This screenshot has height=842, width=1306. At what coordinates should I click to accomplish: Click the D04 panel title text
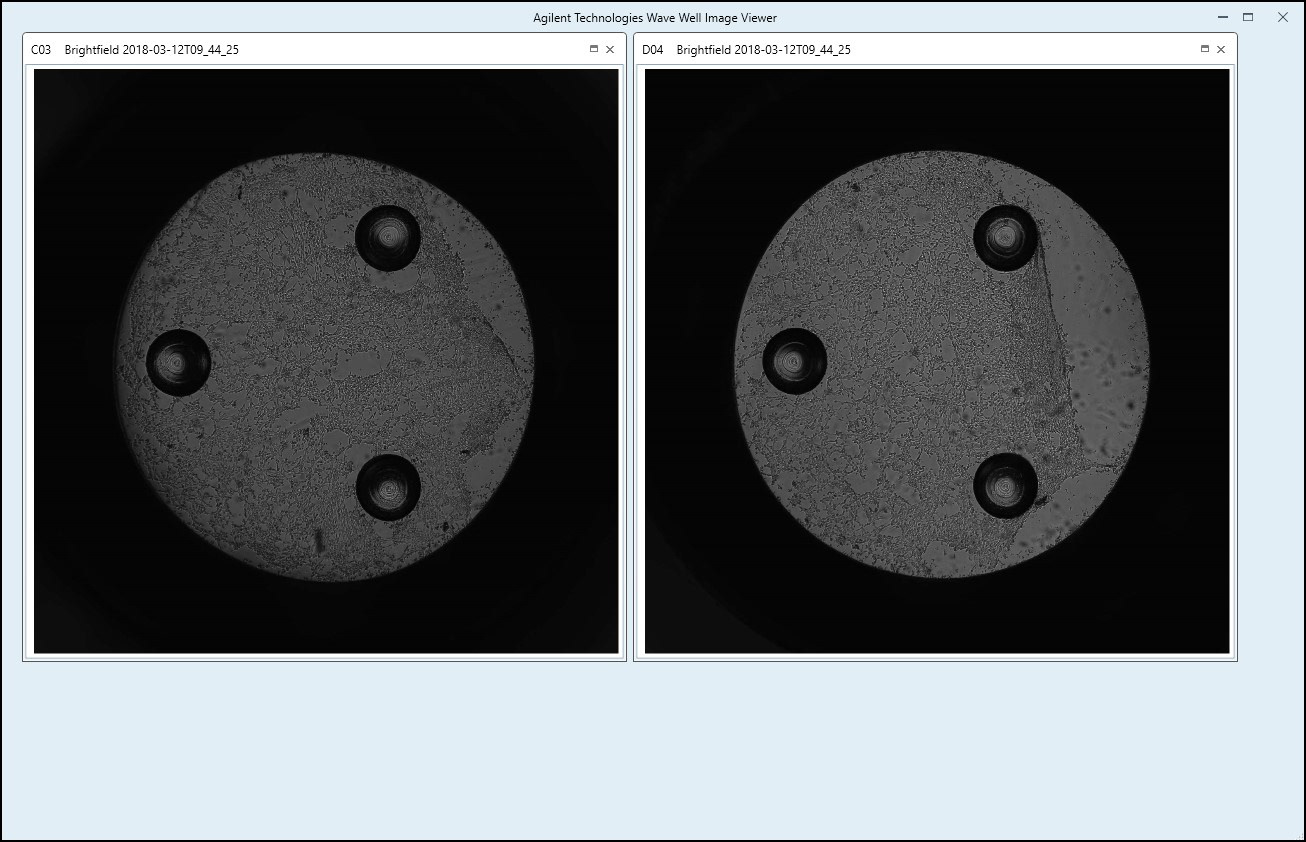click(x=746, y=50)
